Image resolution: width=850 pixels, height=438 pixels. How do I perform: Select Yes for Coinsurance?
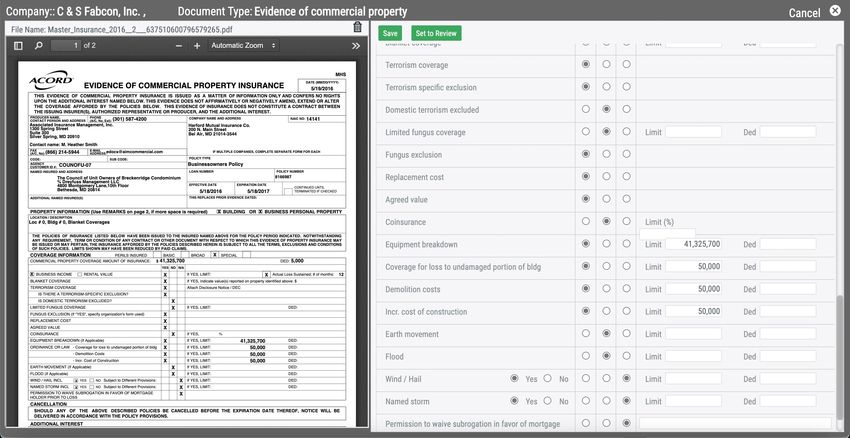(x=585, y=221)
